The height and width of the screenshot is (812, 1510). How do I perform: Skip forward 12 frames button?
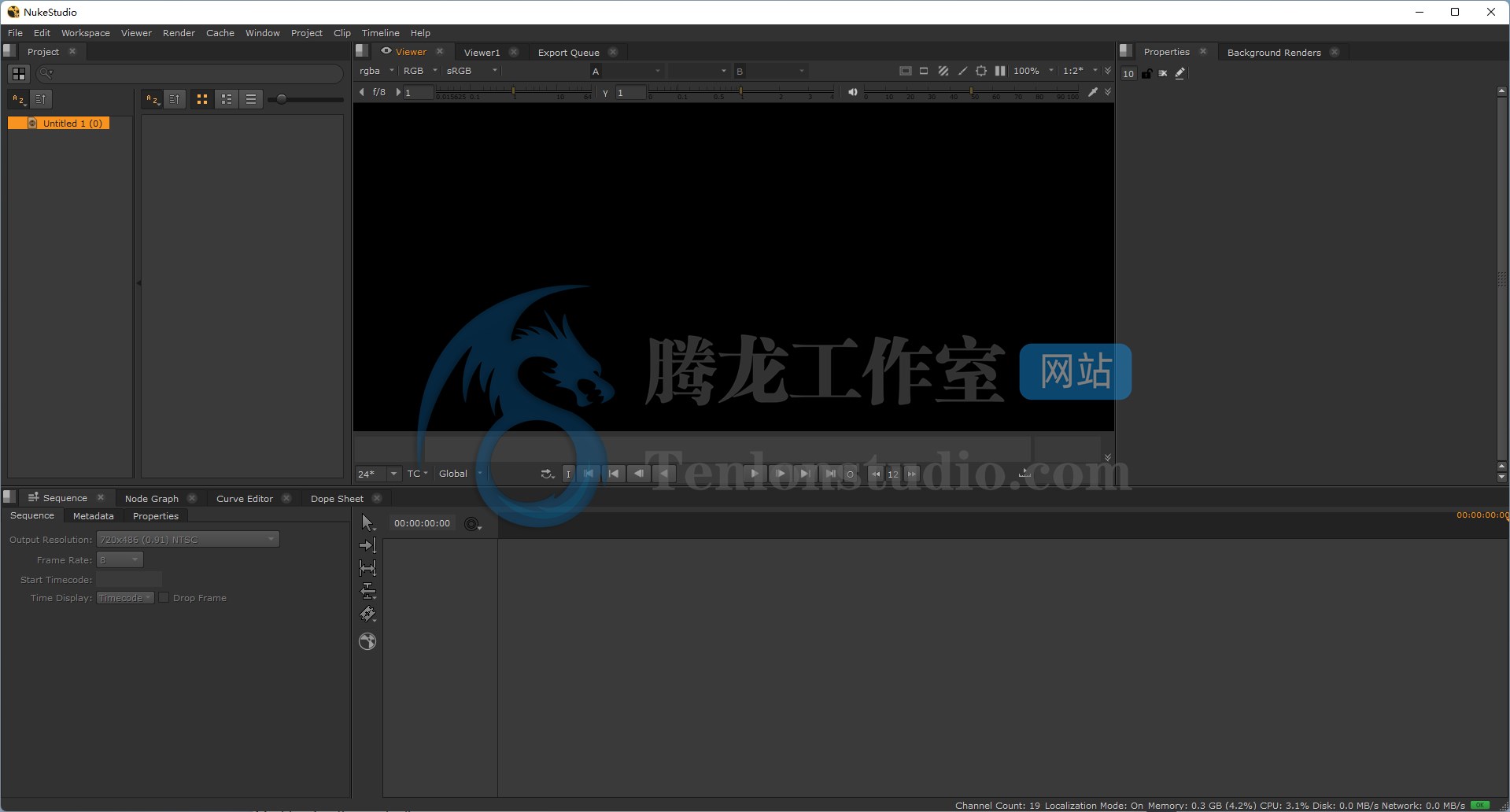tap(911, 474)
